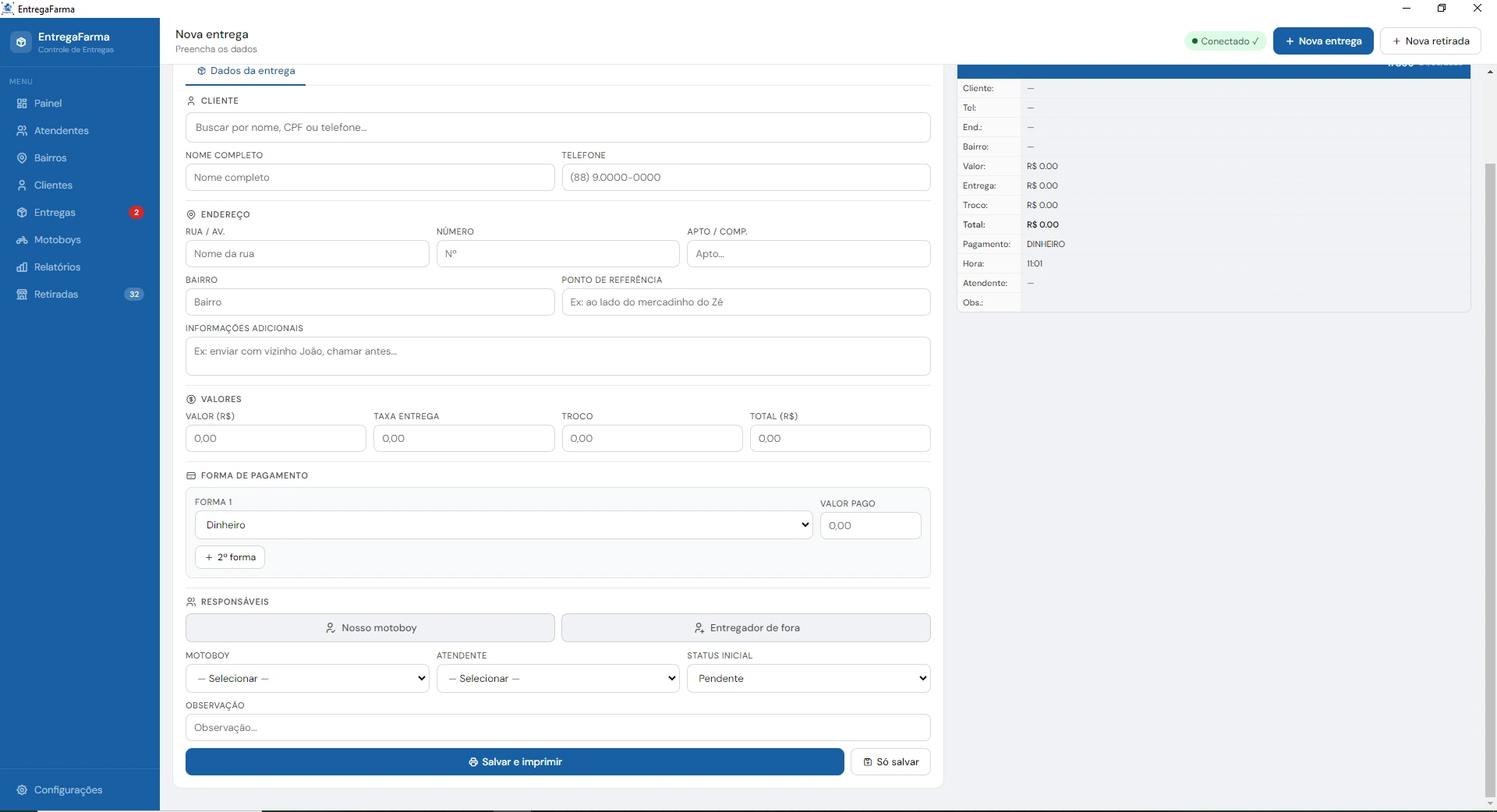Click Salvar e imprimir button

pyautogui.click(x=515, y=762)
